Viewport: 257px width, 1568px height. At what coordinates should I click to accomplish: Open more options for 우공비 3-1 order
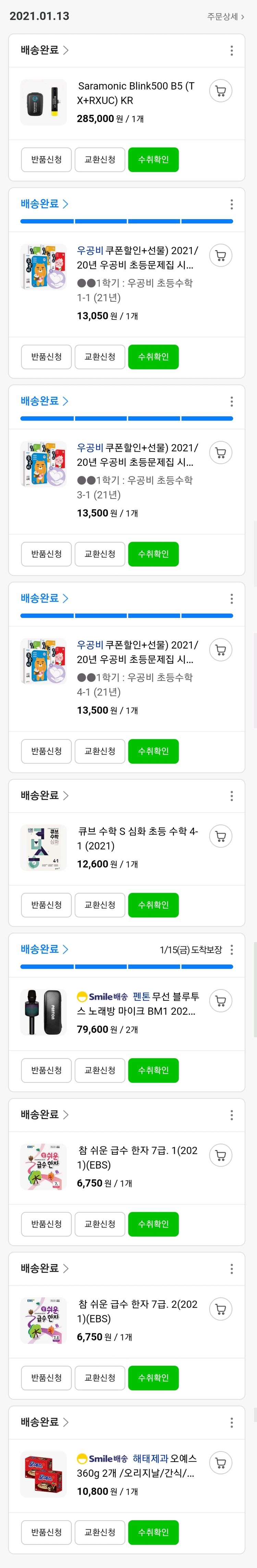pyautogui.click(x=232, y=402)
